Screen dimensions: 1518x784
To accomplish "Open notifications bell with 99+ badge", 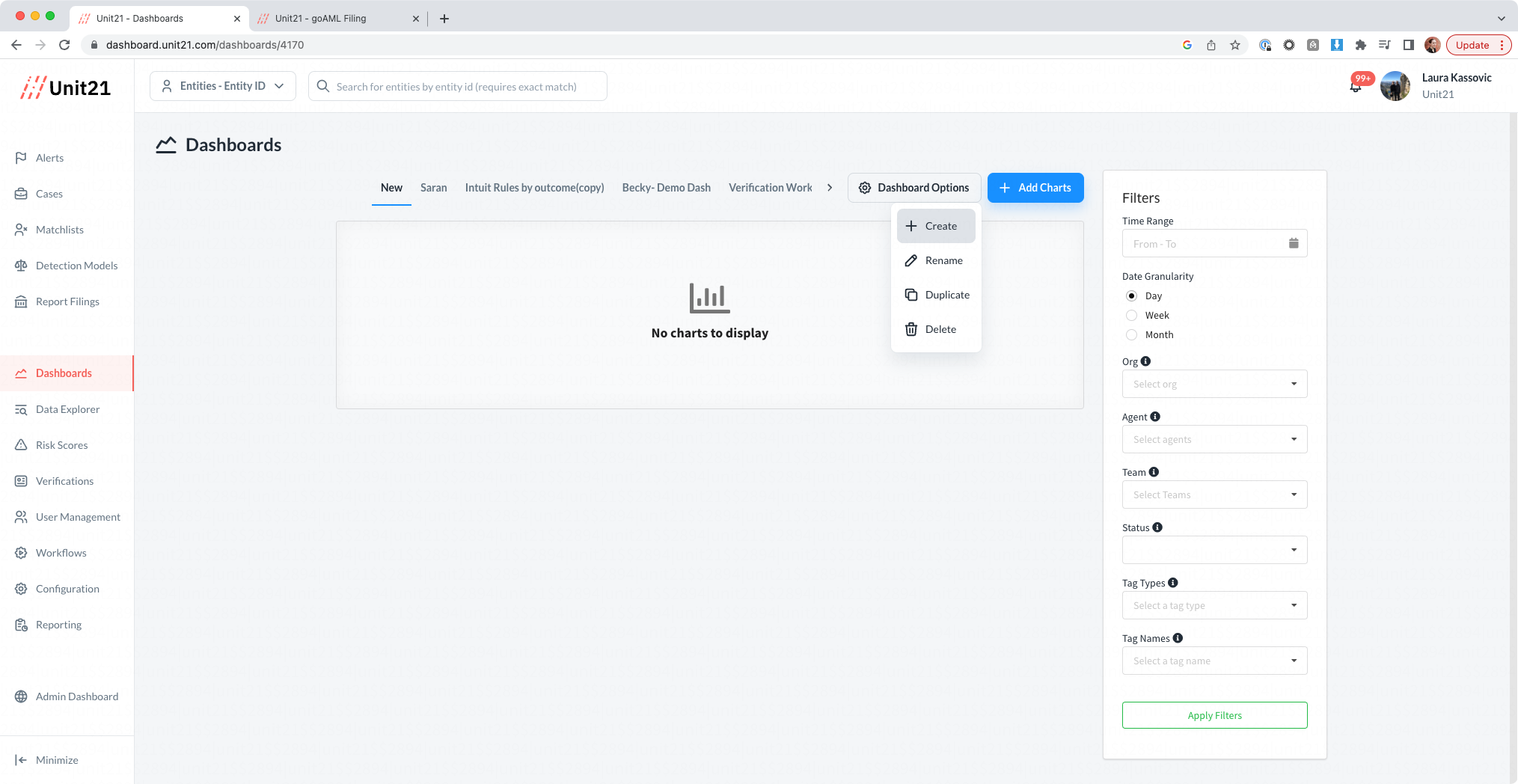I will (1356, 85).
